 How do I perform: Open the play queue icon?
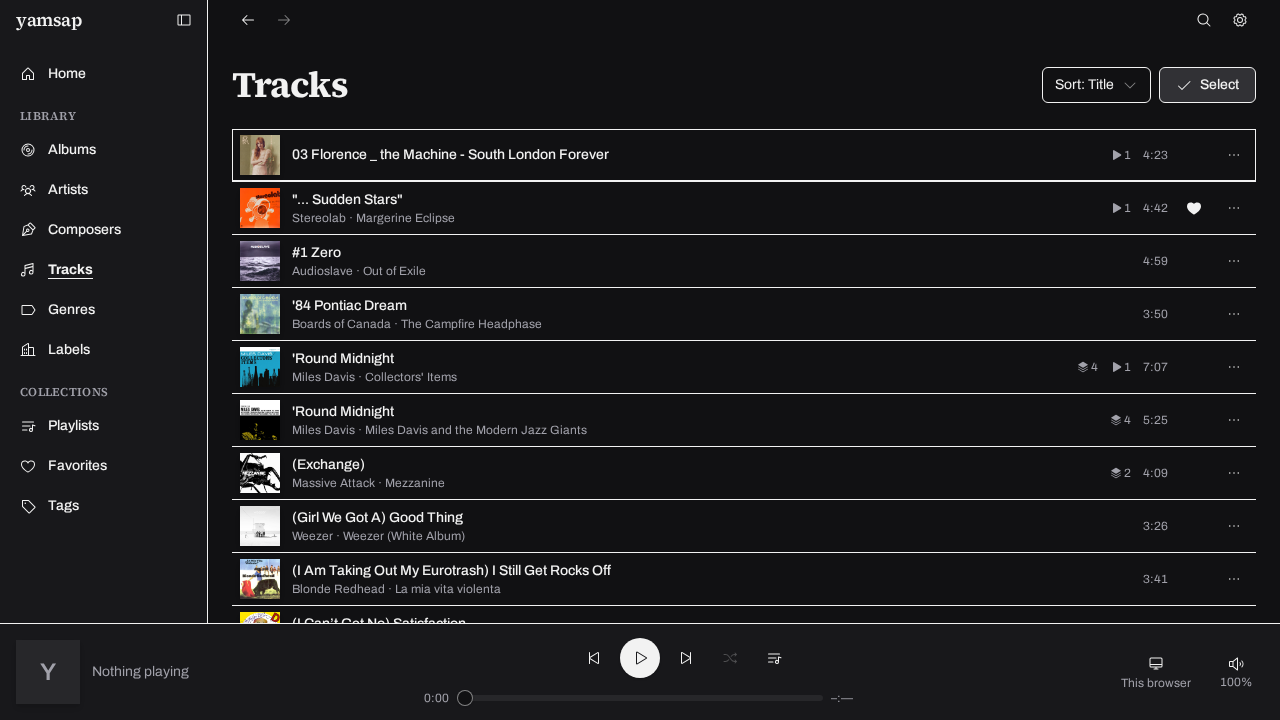(x=774, y=658)
